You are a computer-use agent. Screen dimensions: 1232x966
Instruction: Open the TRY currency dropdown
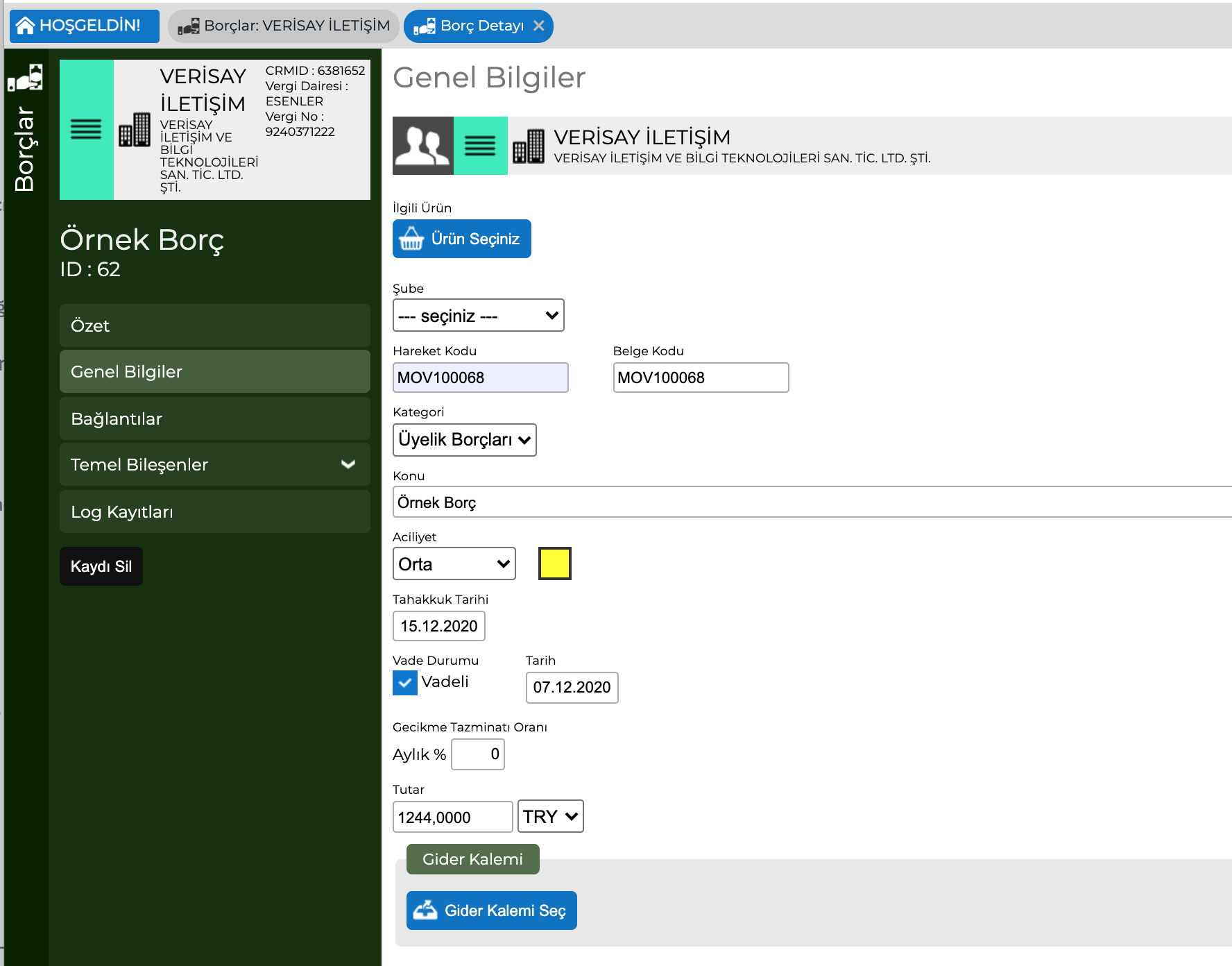tap(551, 816)
